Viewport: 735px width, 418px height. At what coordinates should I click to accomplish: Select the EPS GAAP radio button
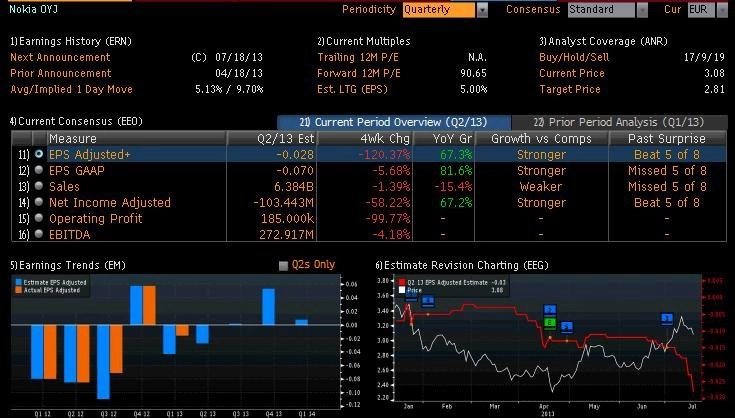(39, 170)
